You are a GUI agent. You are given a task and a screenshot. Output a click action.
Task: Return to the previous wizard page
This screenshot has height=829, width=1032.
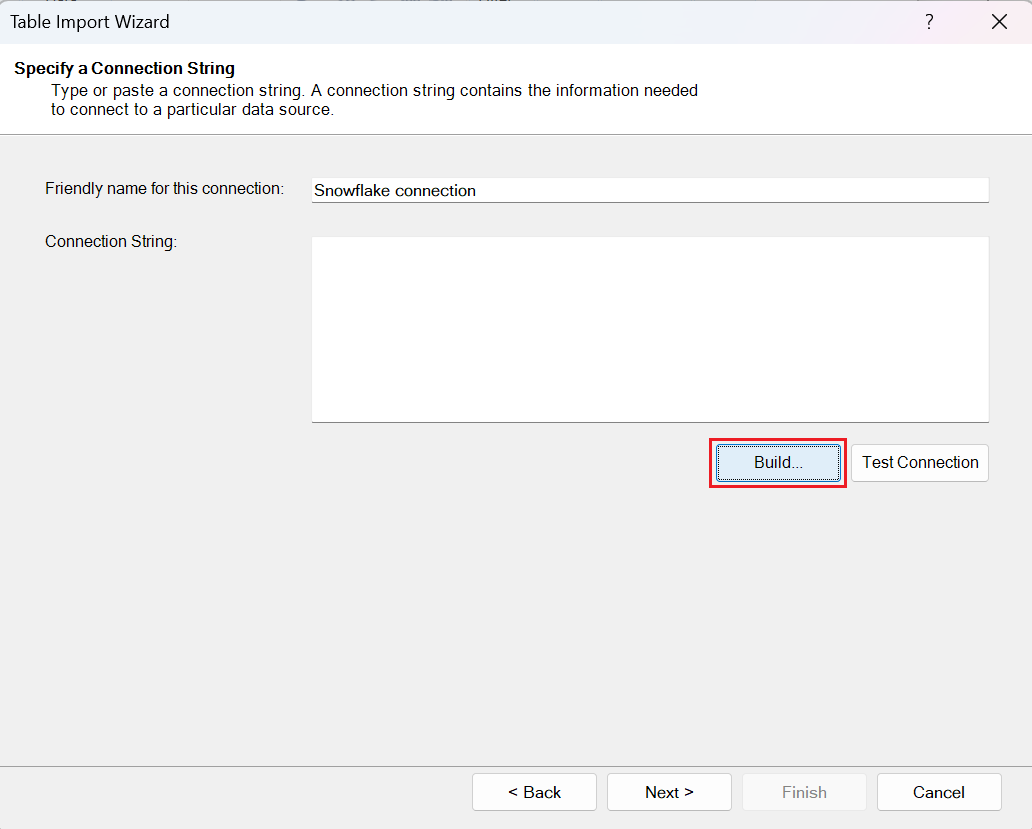point(534,792)
